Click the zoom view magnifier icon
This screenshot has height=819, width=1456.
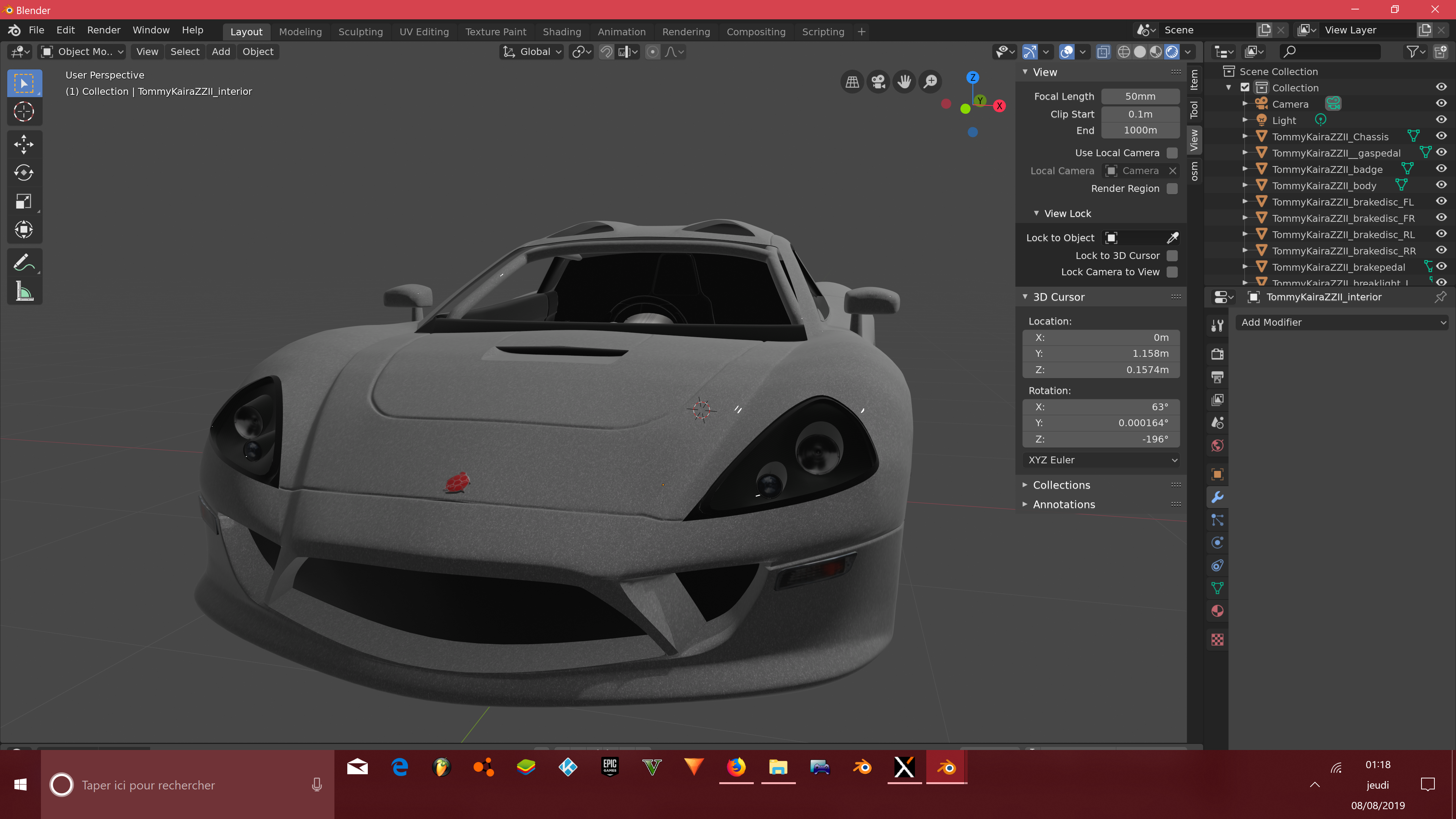930,83
